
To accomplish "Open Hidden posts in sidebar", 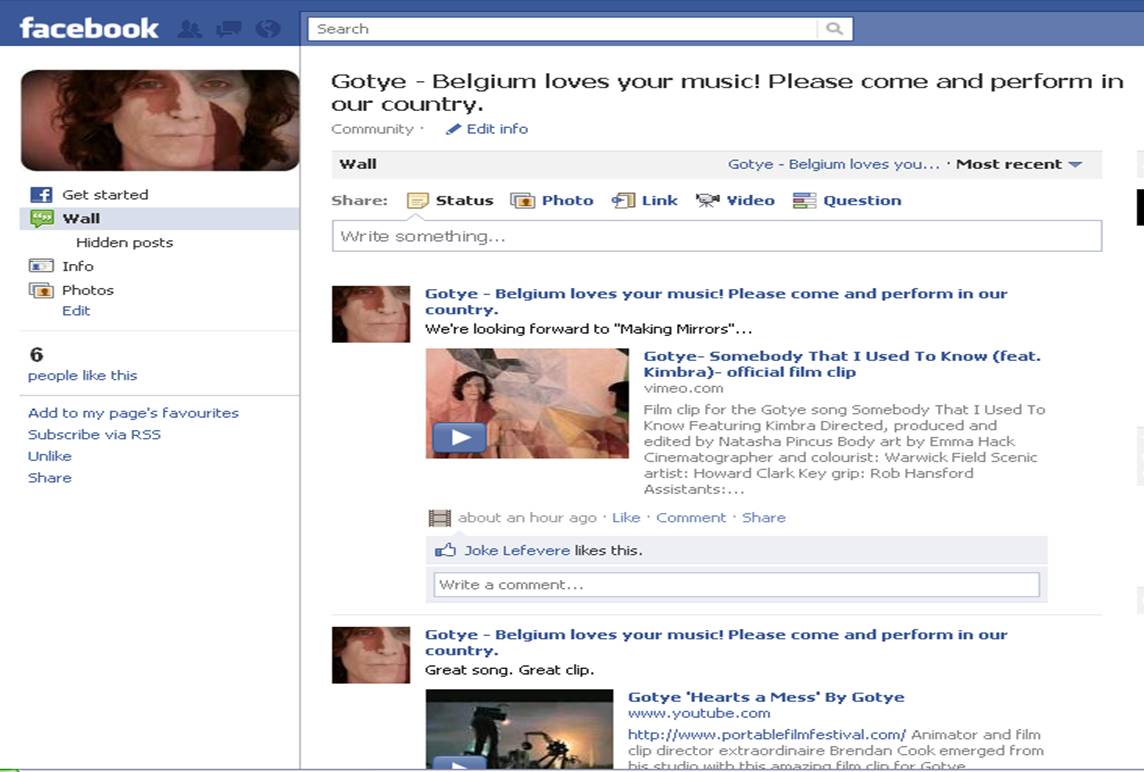I will point(125,242).
